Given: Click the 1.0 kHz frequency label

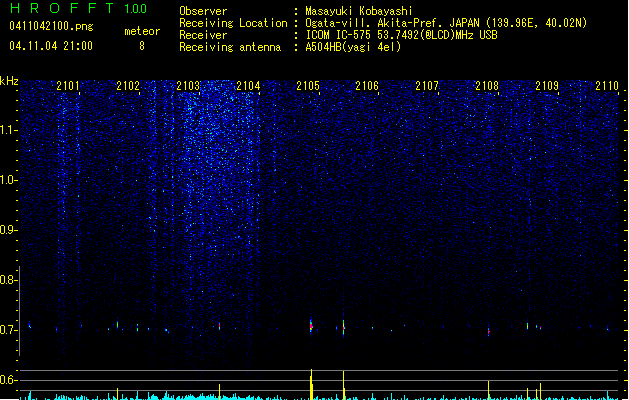Looking at the screenshot, I should (x=8, y=180).
